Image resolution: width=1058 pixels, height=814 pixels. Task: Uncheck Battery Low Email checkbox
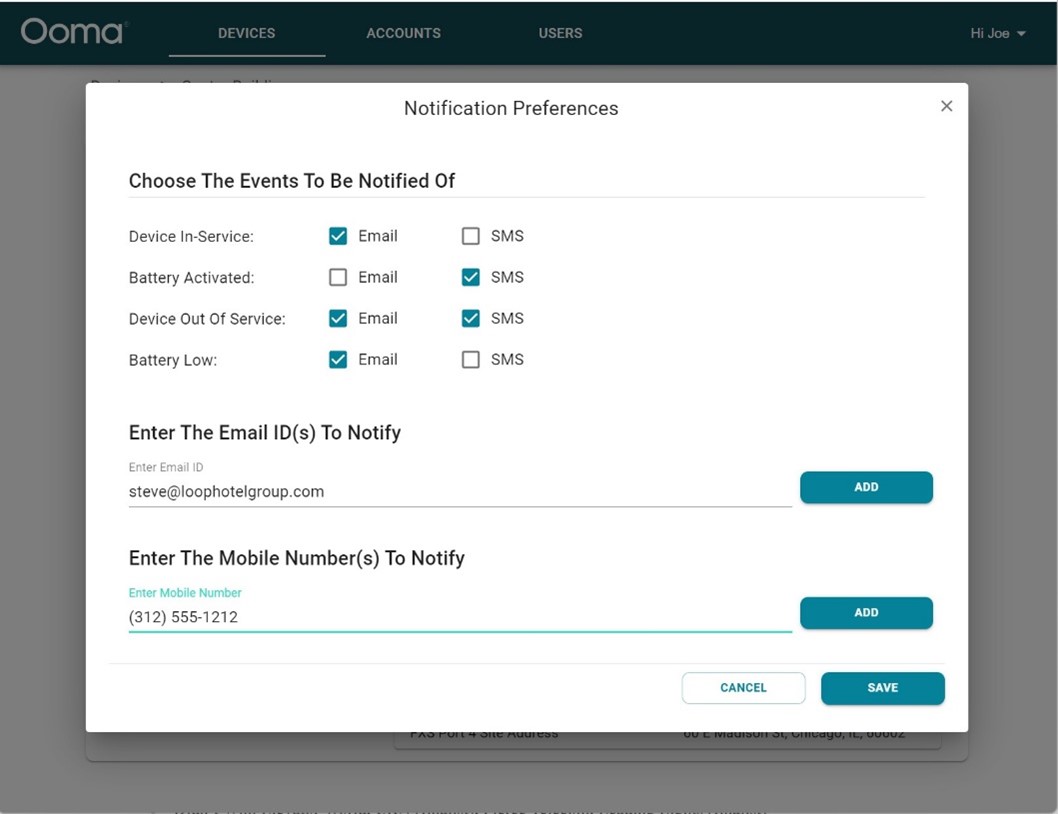[x=338, y=359]
